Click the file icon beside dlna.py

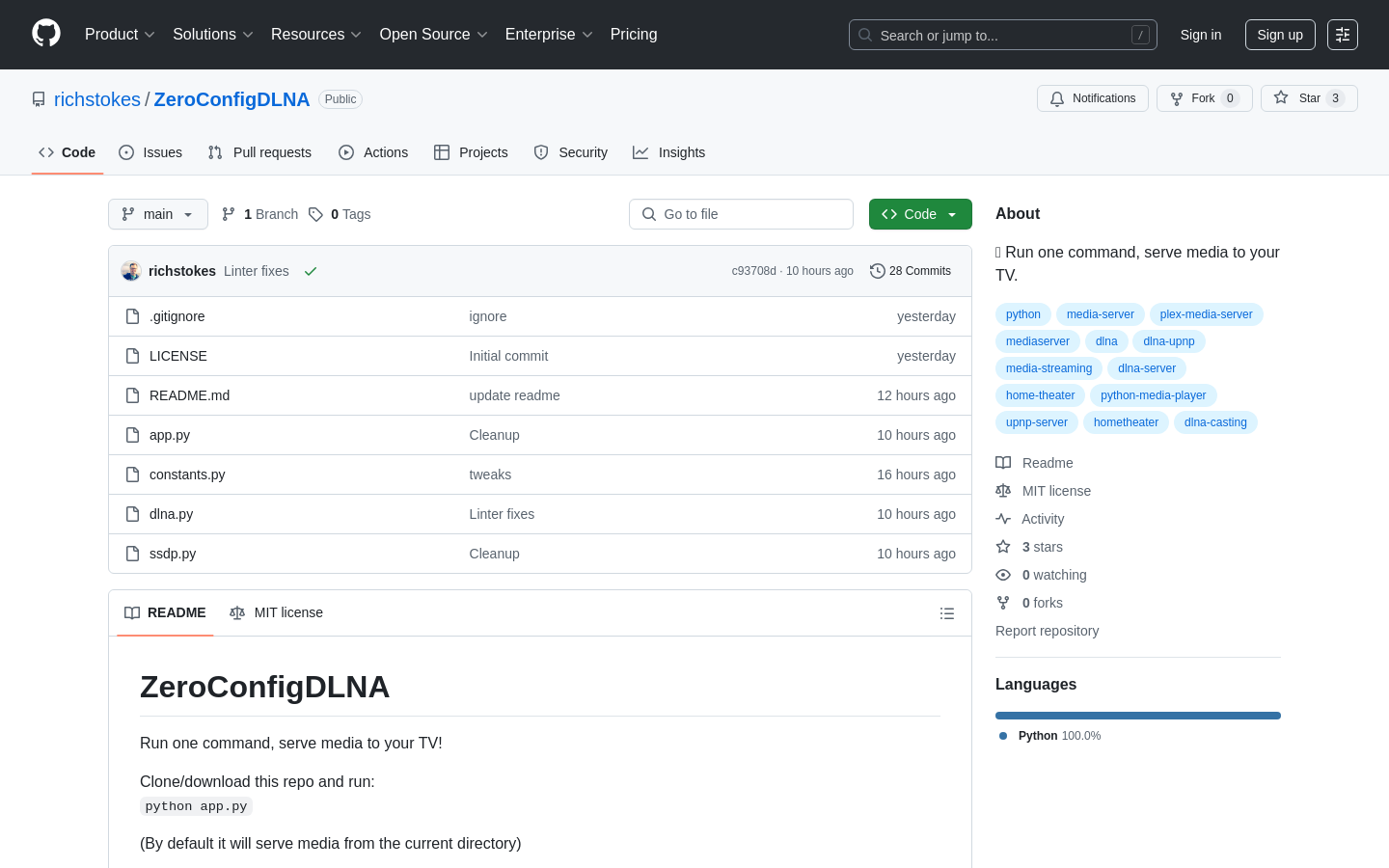(133, 514)
